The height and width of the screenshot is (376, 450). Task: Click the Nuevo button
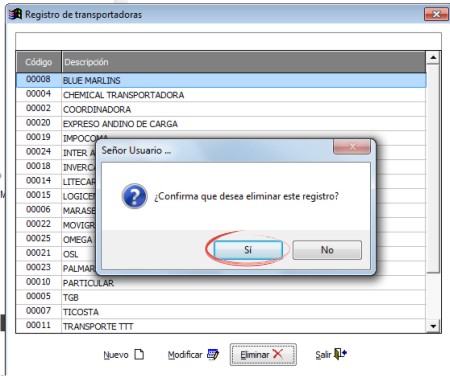pos(123,355)
